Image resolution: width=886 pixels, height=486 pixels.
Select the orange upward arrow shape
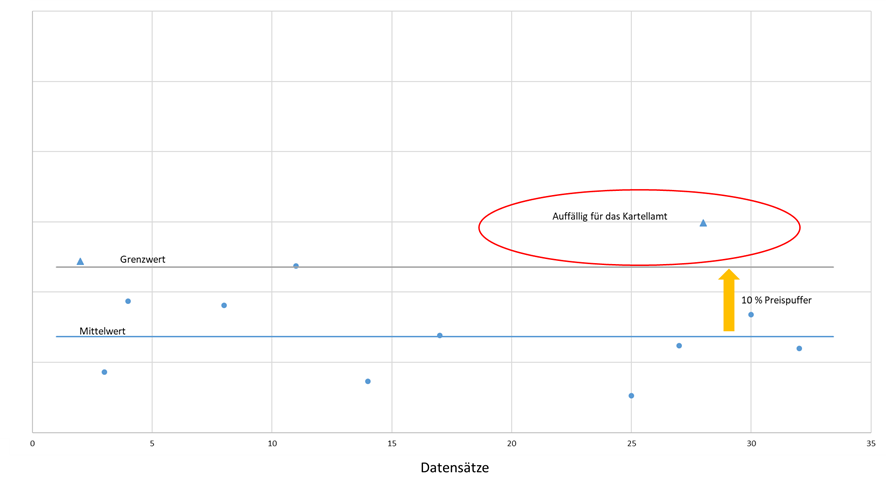click(729, 300)
